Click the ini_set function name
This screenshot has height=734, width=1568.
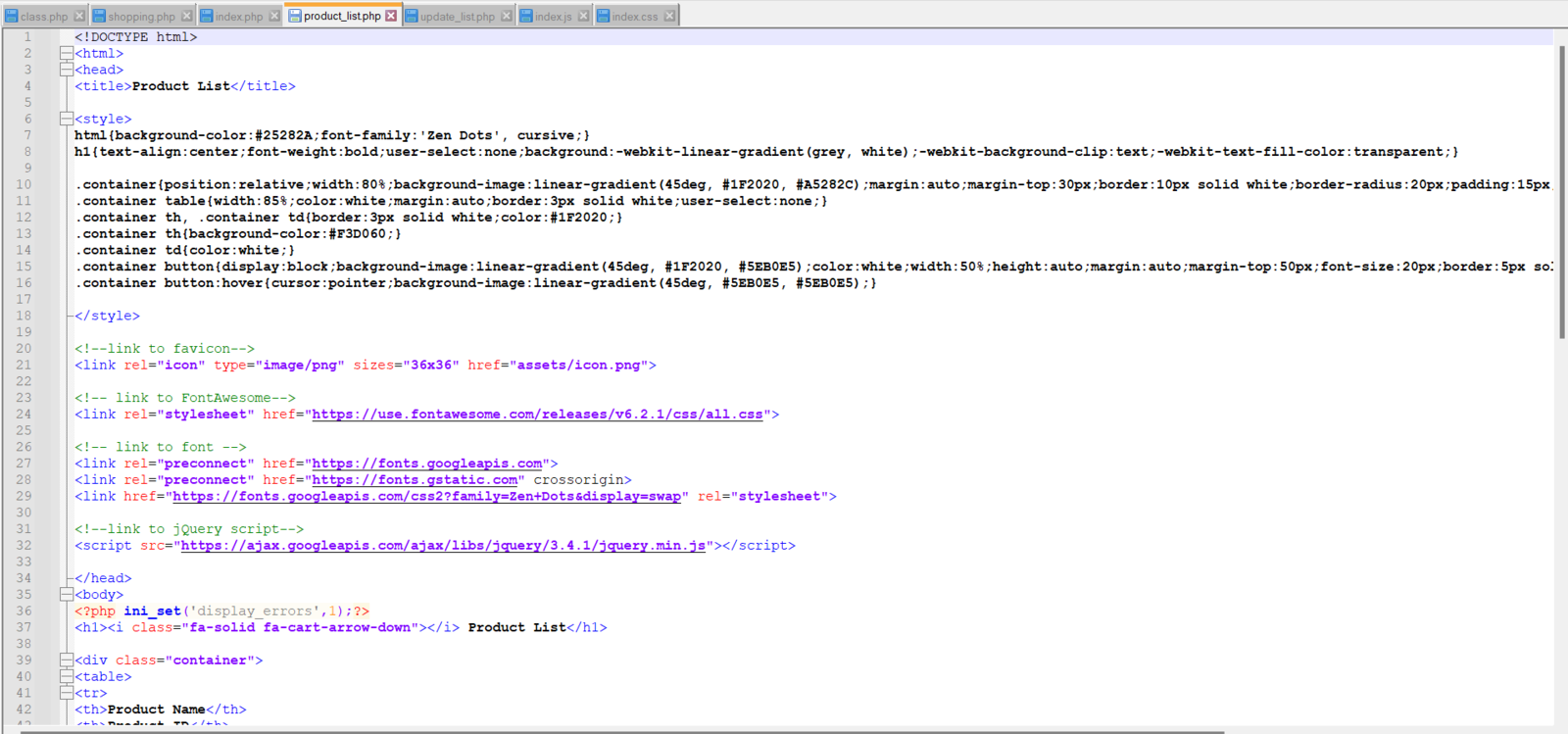point(153,612)
